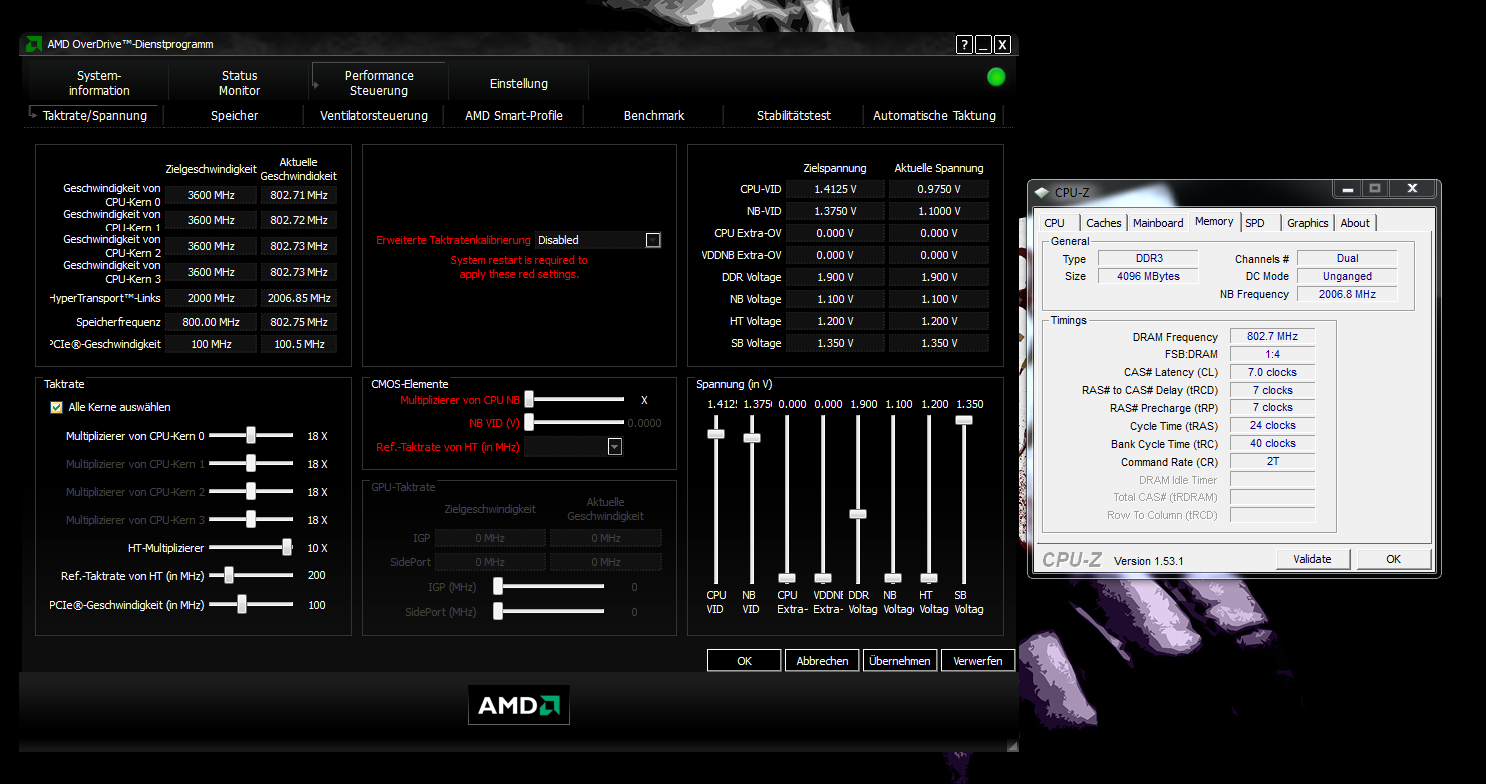The height and width of the screenshot is (784, 1486).
Task: Select the Performance Steuerung tab
Action: (x=379, y=83)
